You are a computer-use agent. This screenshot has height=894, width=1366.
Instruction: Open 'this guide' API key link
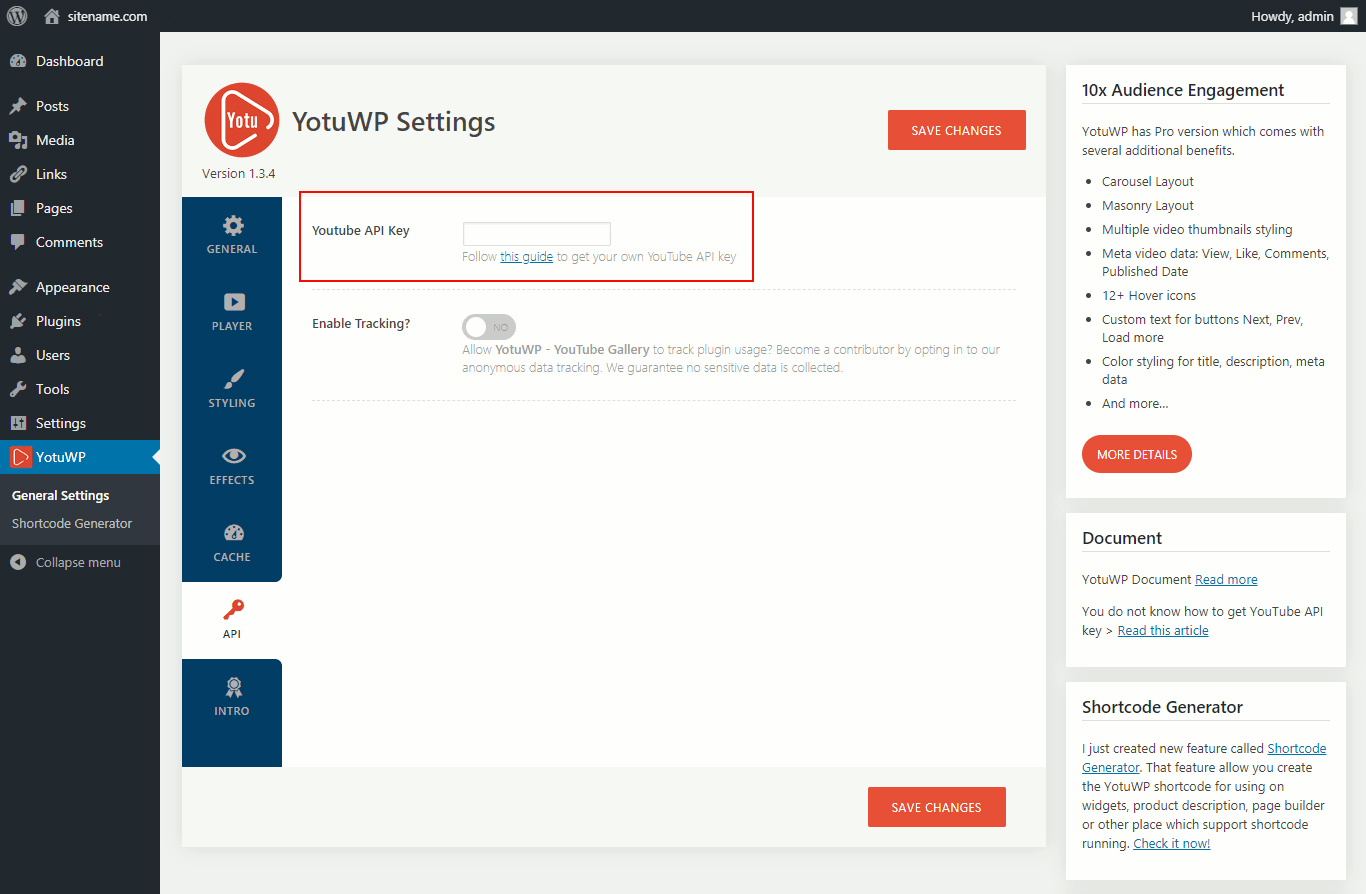click(x=527, y=257)
